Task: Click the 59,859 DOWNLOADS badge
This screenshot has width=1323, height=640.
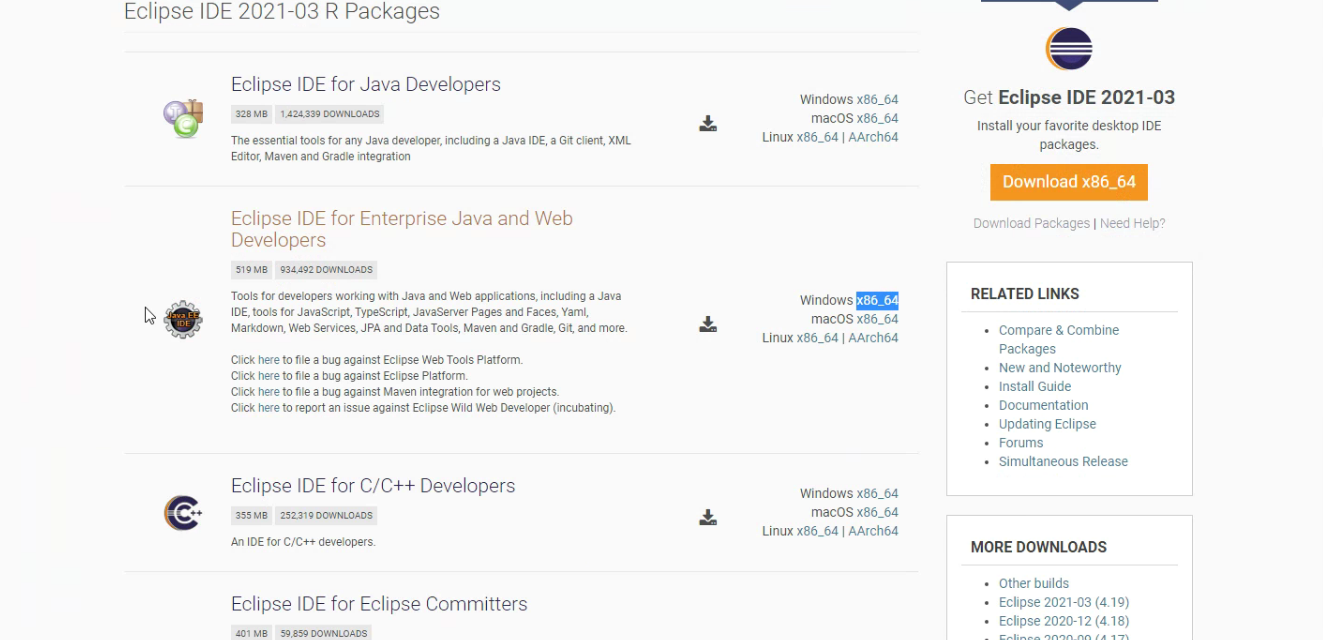Action: click(x=323, y=633)
